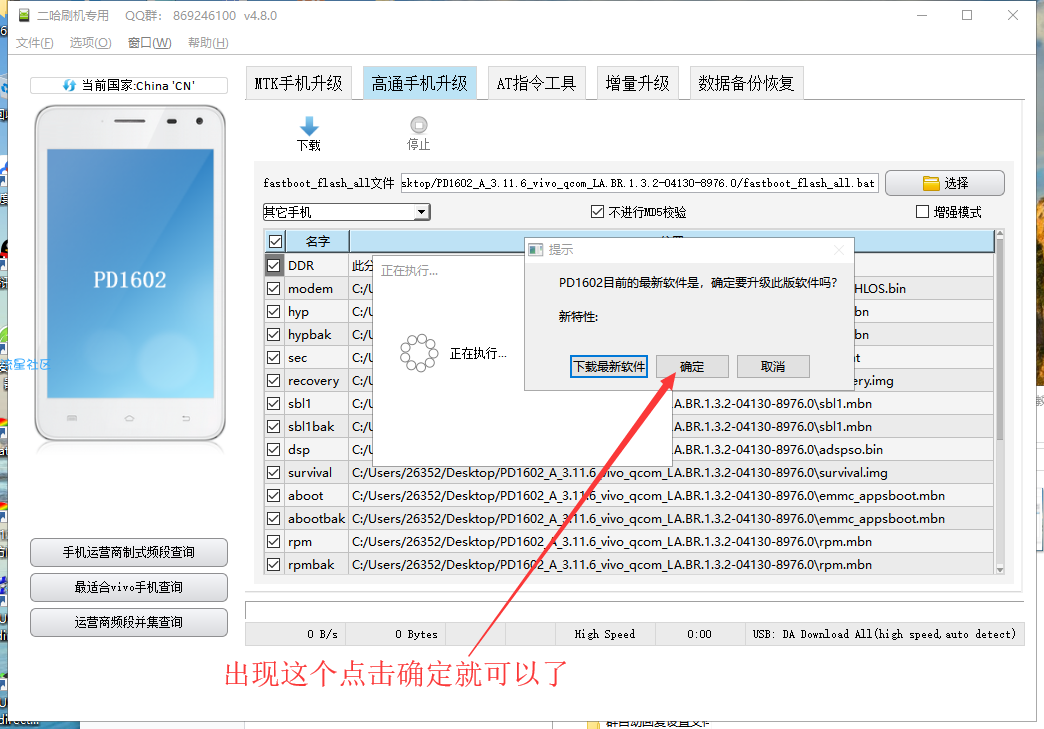Click the scrollbar down arrow in partition list

pos(999,569)
